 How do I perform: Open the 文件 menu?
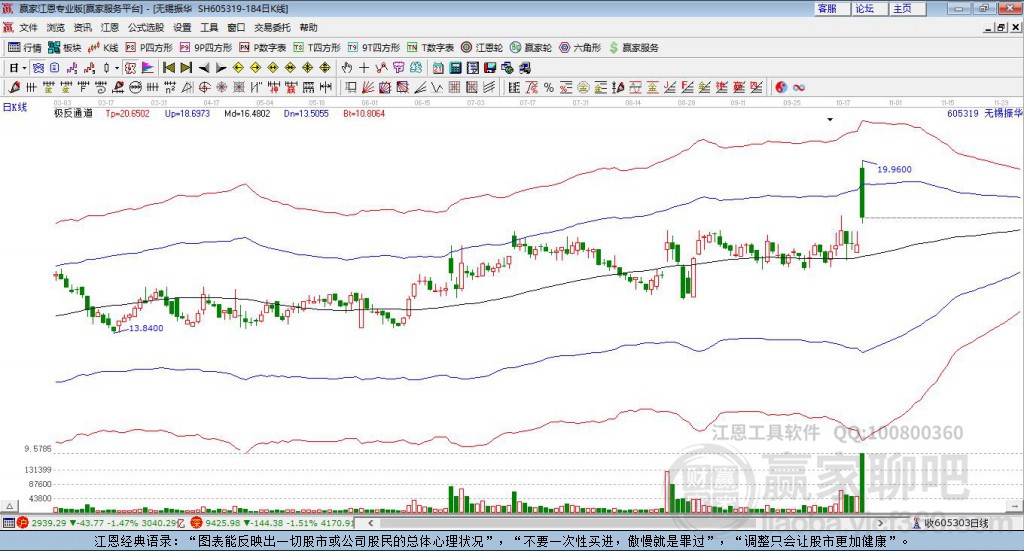(28, 27)
